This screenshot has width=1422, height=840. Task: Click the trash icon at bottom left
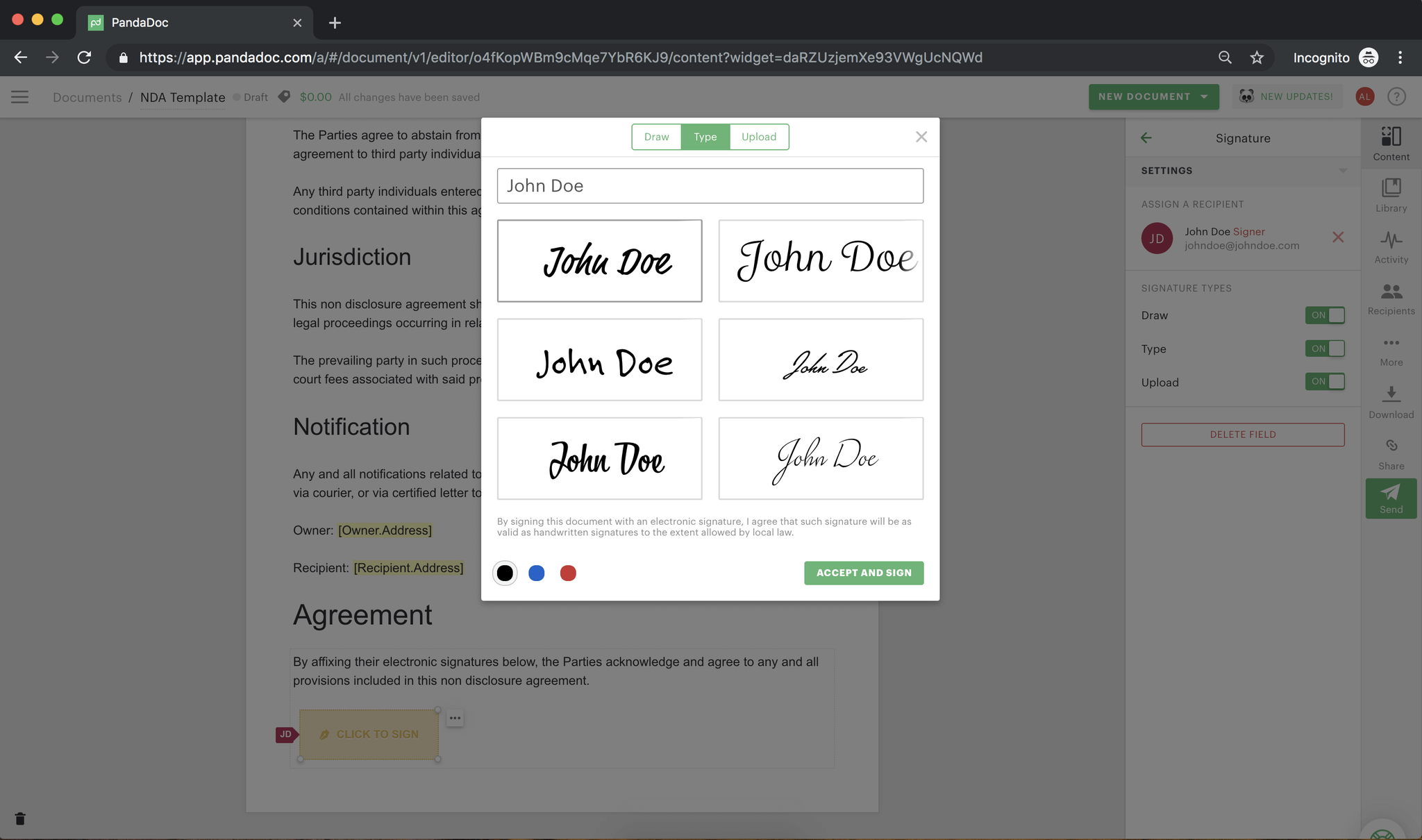click(20, 818)
